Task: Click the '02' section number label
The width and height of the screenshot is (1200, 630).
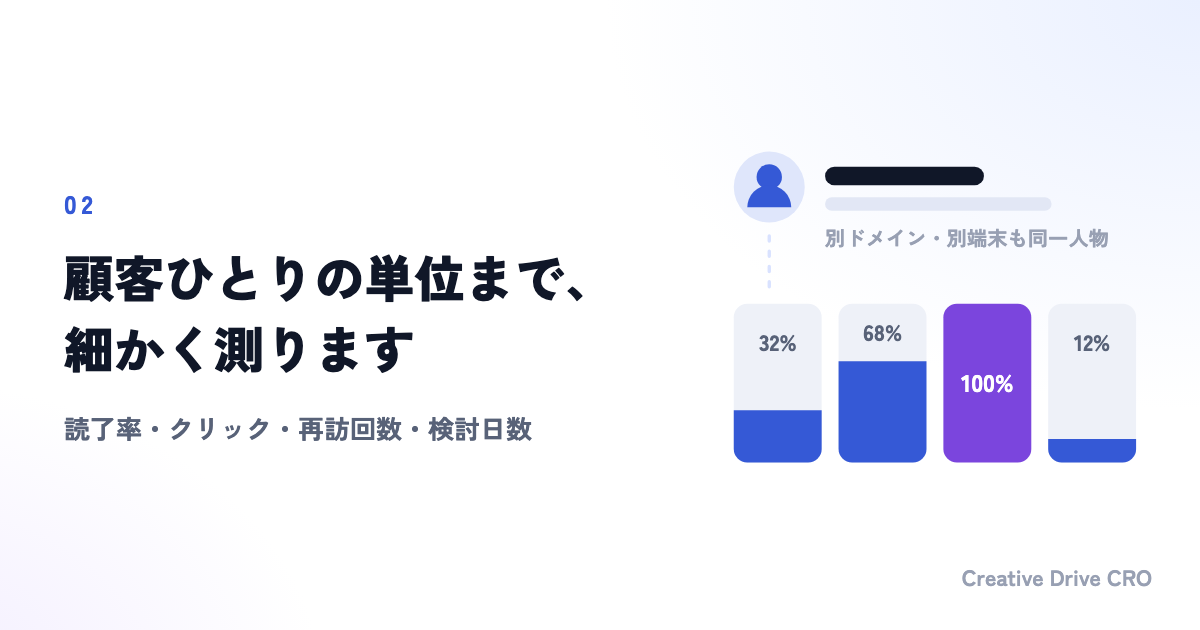Action: point(79,206)
